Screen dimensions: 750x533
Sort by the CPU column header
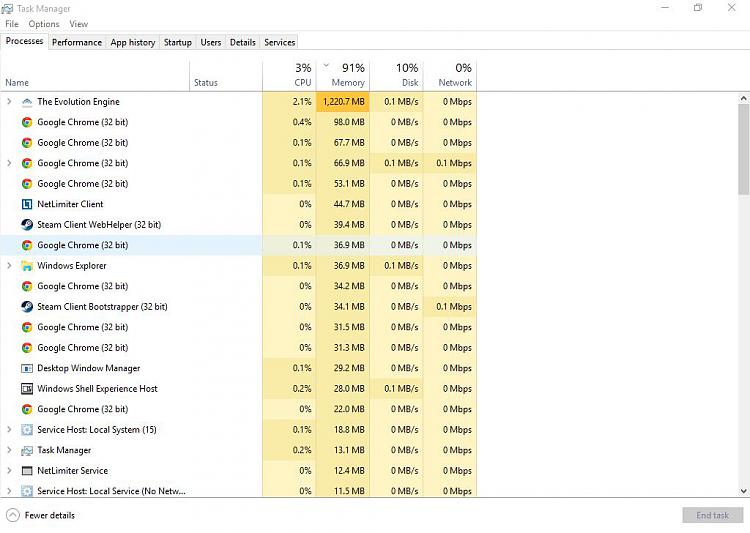[x=289, y=75]
